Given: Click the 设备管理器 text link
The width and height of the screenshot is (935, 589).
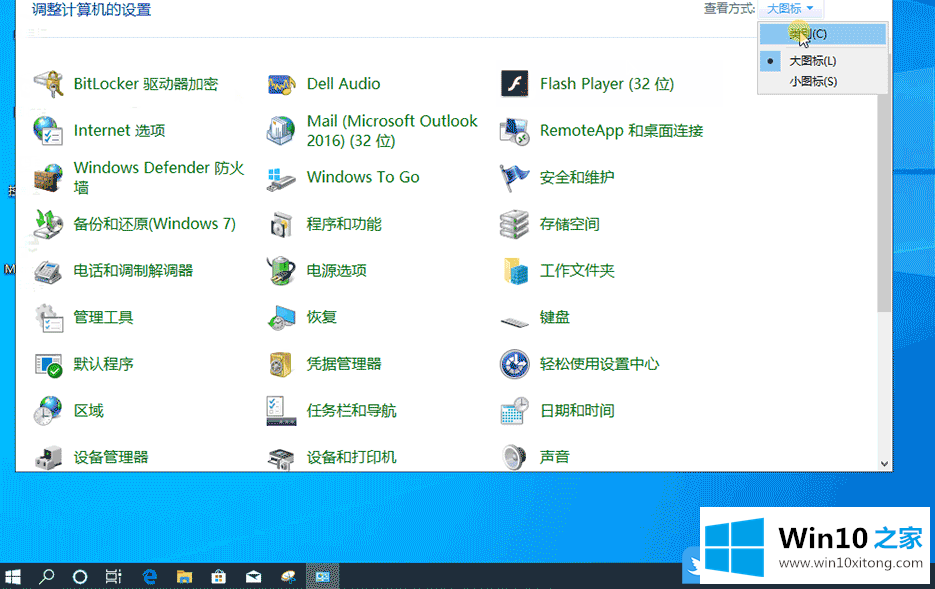Looking at the screenshot, I should coord(111,457).
